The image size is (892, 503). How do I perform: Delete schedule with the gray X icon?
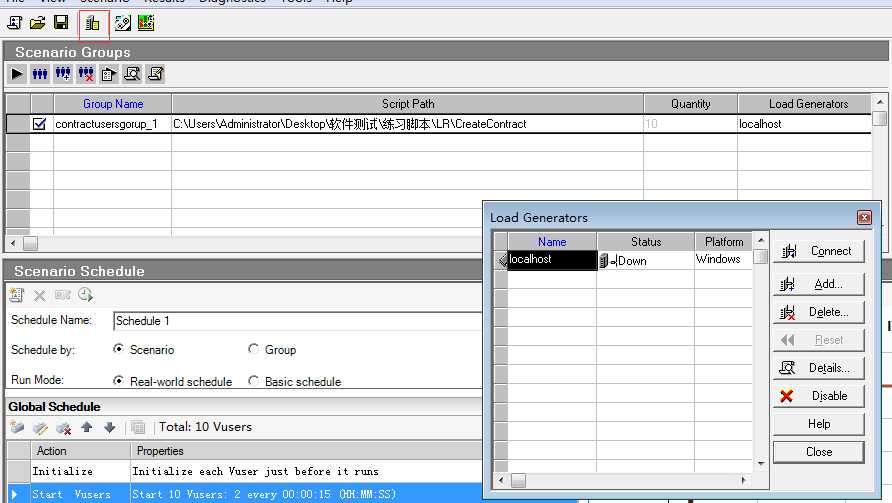pos(39,295)
